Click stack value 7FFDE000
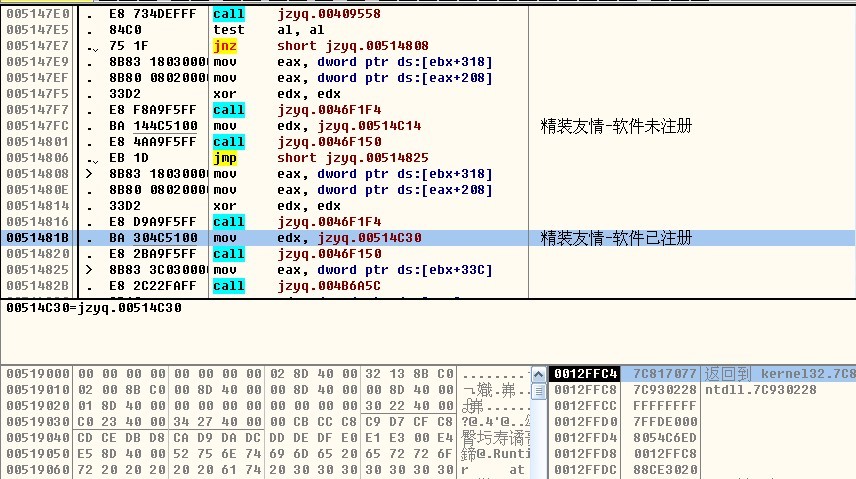The image size is (856, 479). tap(665, 422)
